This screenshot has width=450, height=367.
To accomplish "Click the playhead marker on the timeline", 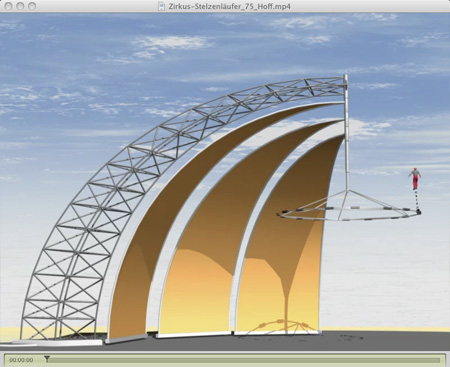I will [47, 359].
